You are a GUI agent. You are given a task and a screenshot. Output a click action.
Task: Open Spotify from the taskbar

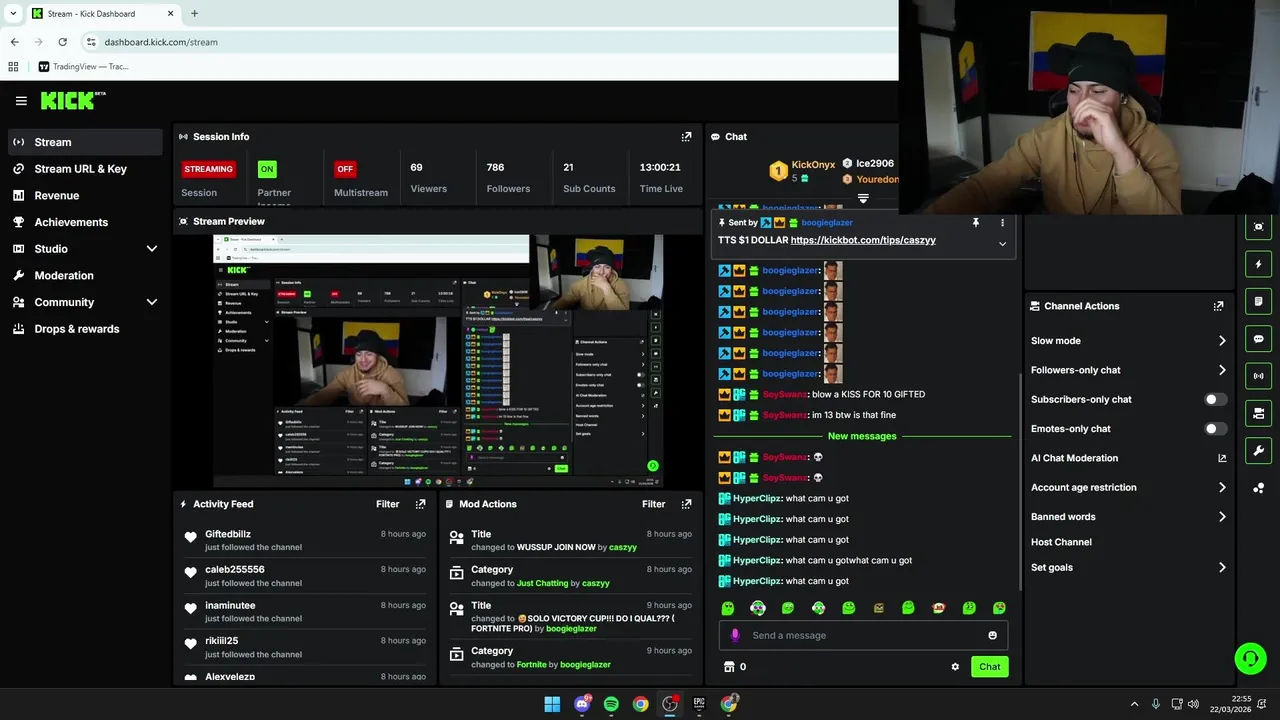[611, 704]
